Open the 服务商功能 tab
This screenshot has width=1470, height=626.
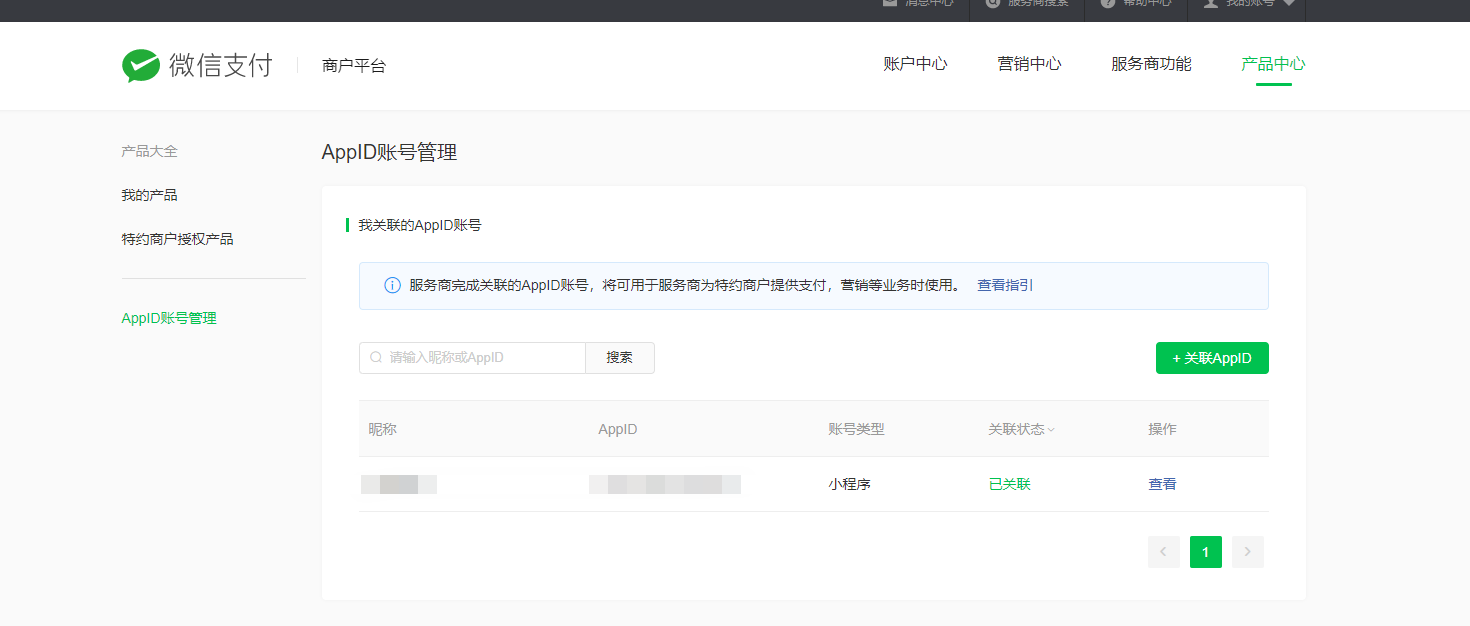click(x=1151, y=64)
